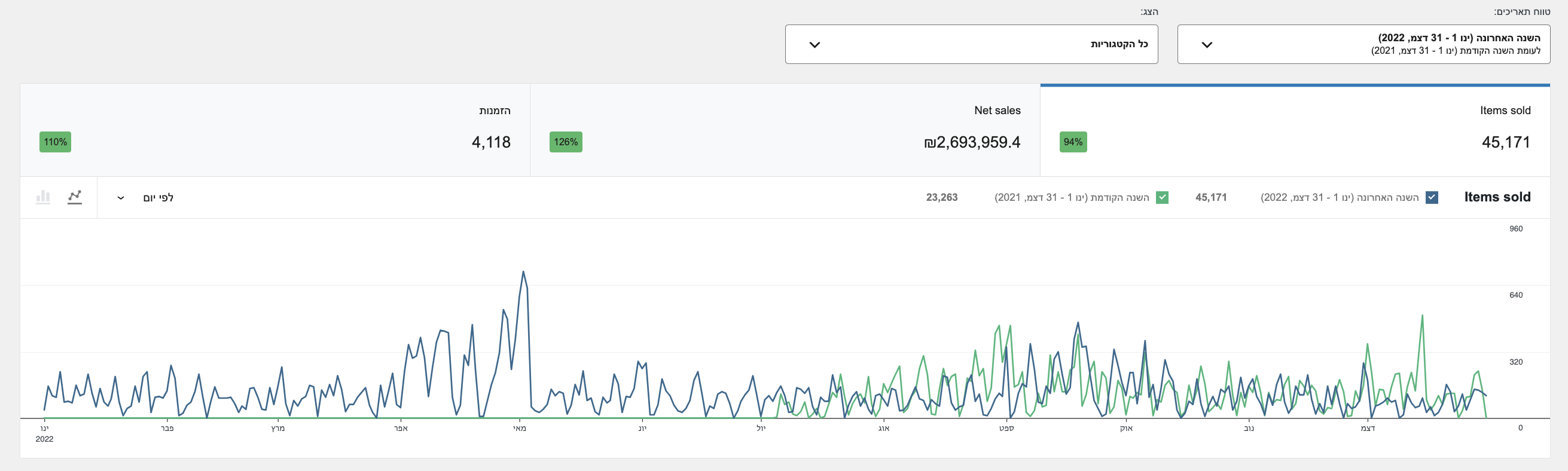Screen dimensions: 1568x471
Task: Select the Net sales summary tab
Action: click(785, 130)
